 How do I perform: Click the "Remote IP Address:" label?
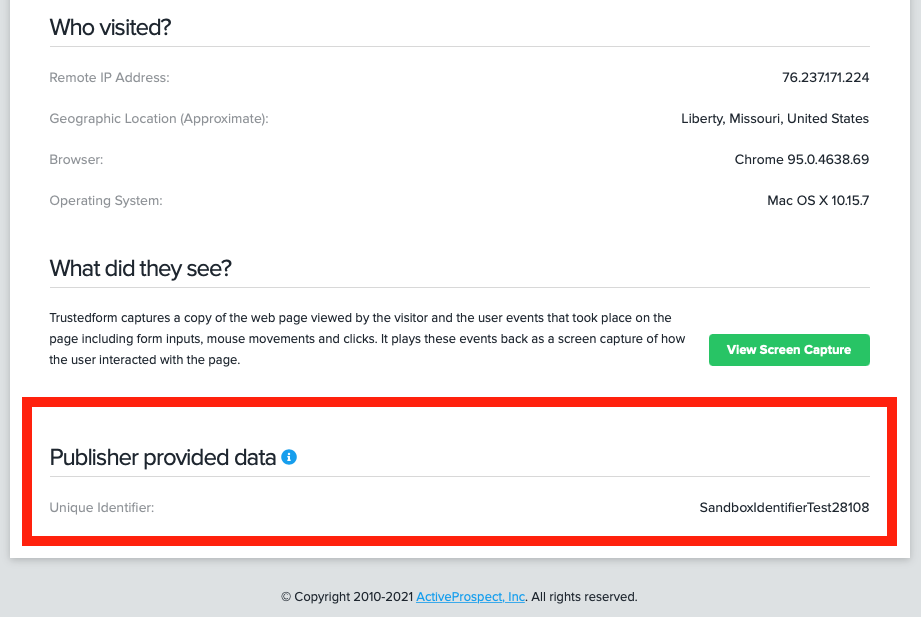110,77
